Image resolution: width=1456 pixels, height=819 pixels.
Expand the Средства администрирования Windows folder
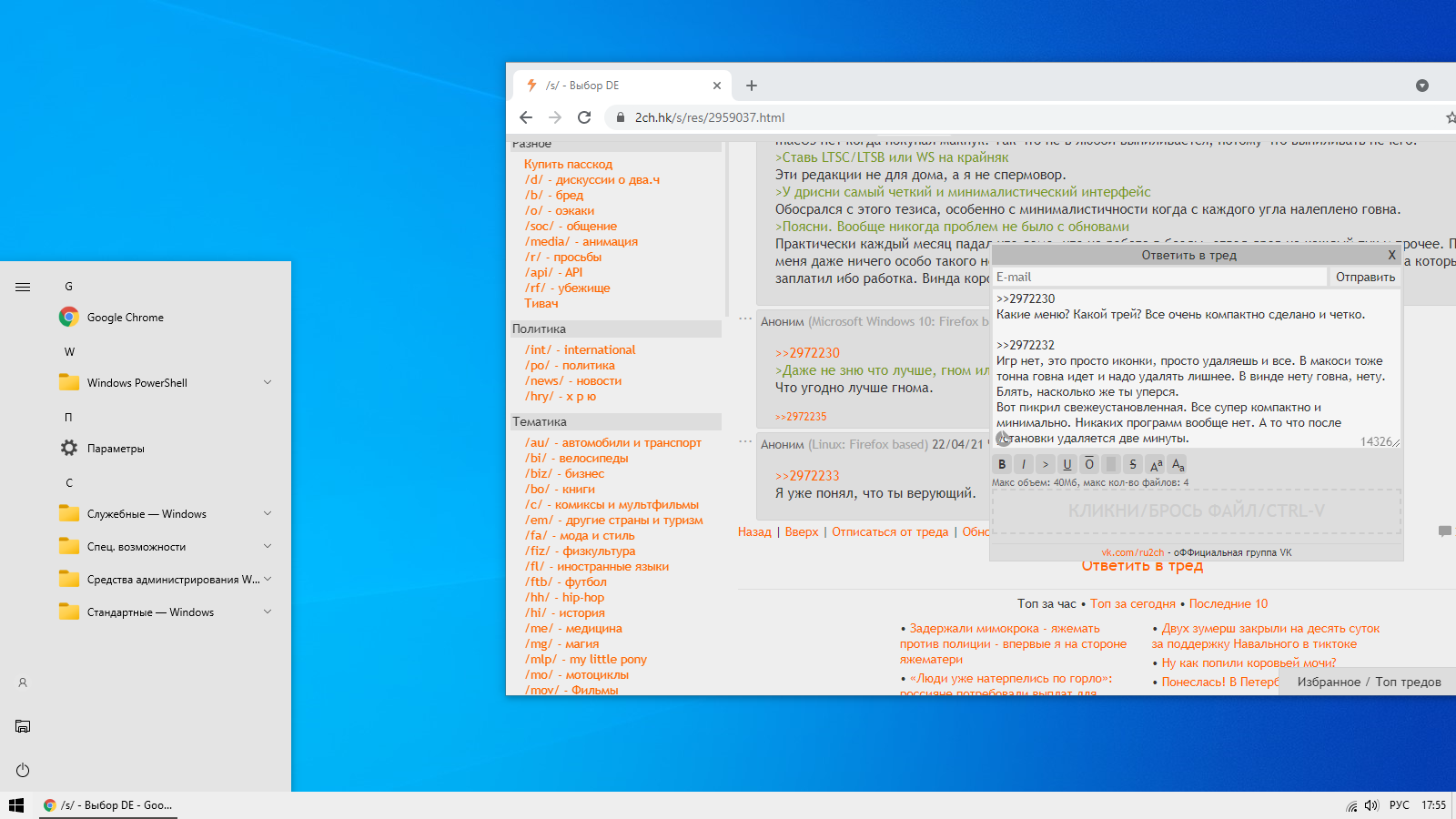click(x=166, y=580)
